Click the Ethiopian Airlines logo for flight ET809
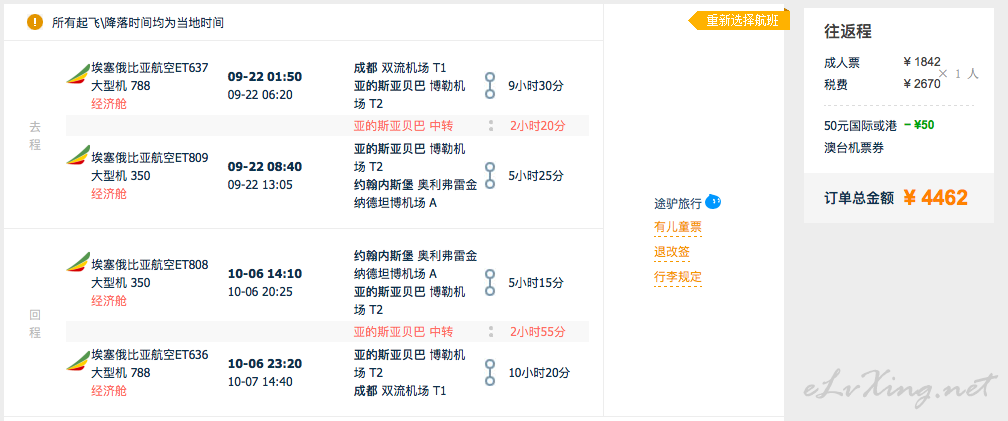Screen dimensions: 1008x421 pos(78,155)
